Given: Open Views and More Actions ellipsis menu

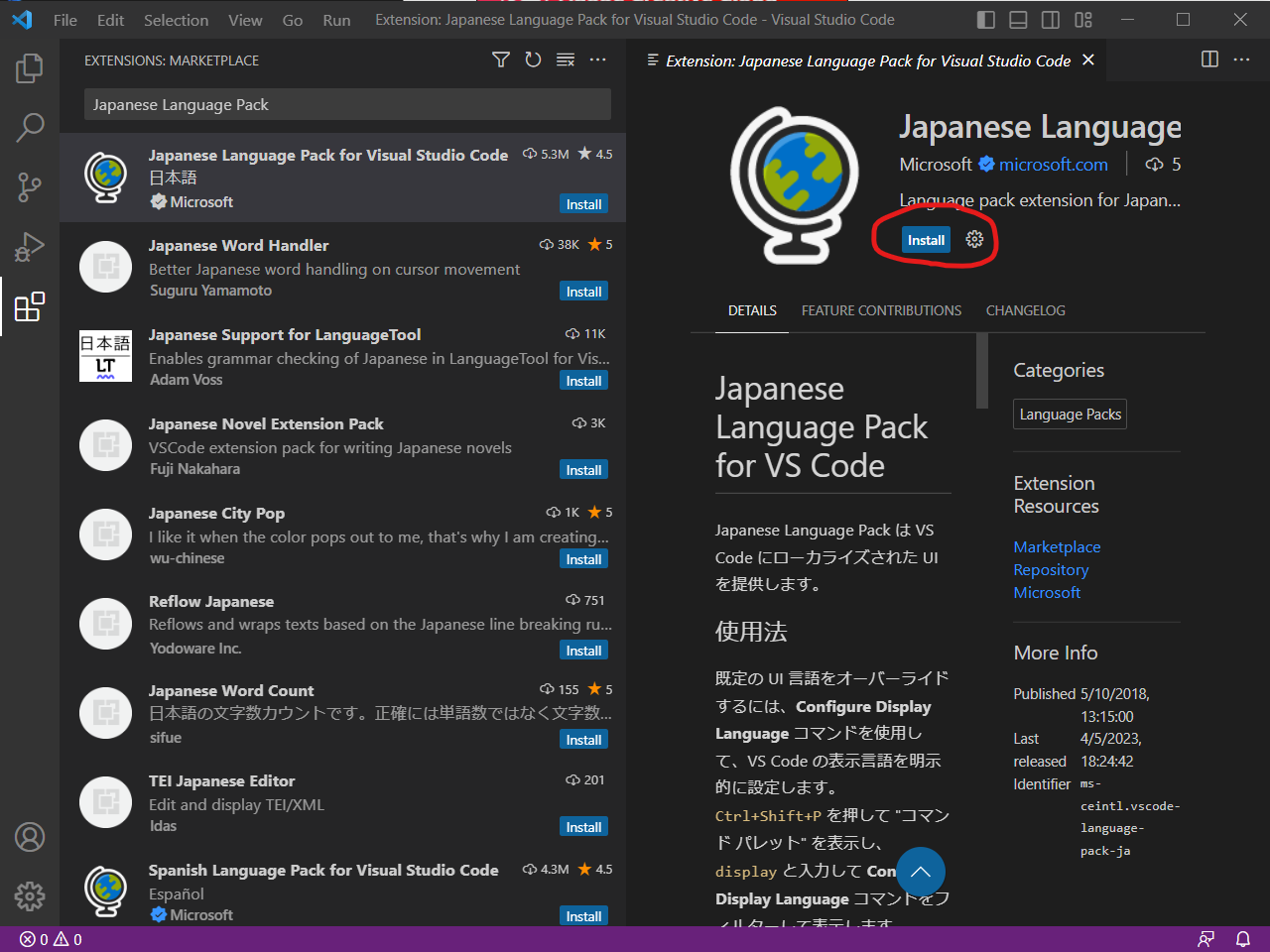Looking at the screenshot, I should 597,60.
